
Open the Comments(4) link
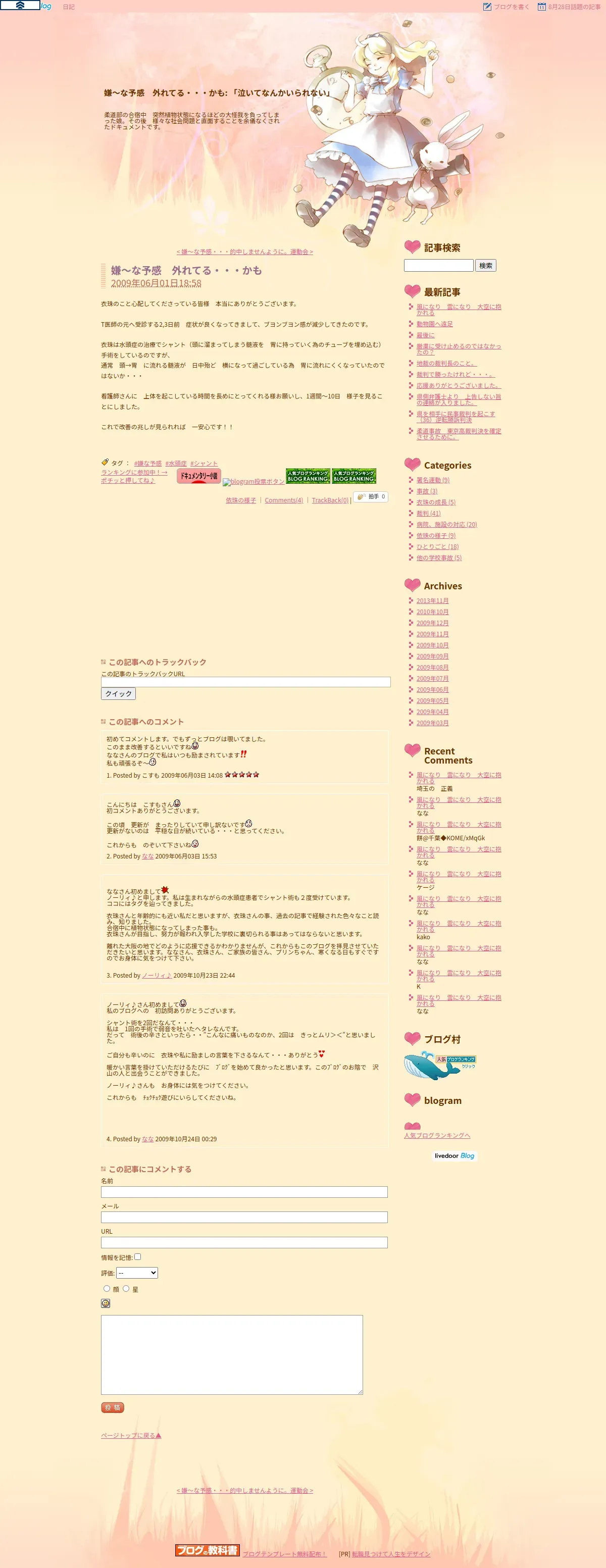click(283, 500)
